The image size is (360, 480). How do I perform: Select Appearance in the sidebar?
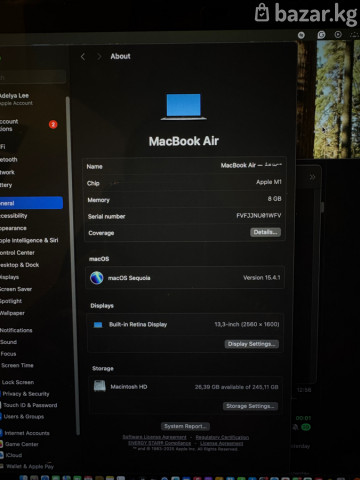pyautogui.click(x=13, y=228)
